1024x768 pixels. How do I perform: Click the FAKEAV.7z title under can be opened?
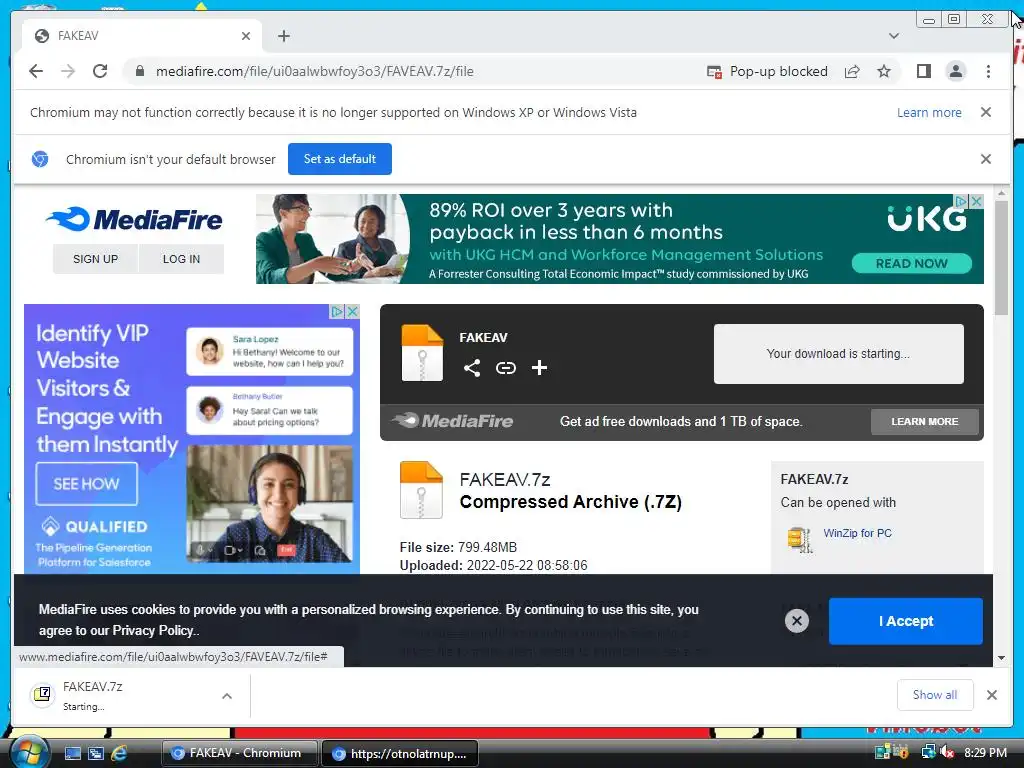[x=814, y=479]
